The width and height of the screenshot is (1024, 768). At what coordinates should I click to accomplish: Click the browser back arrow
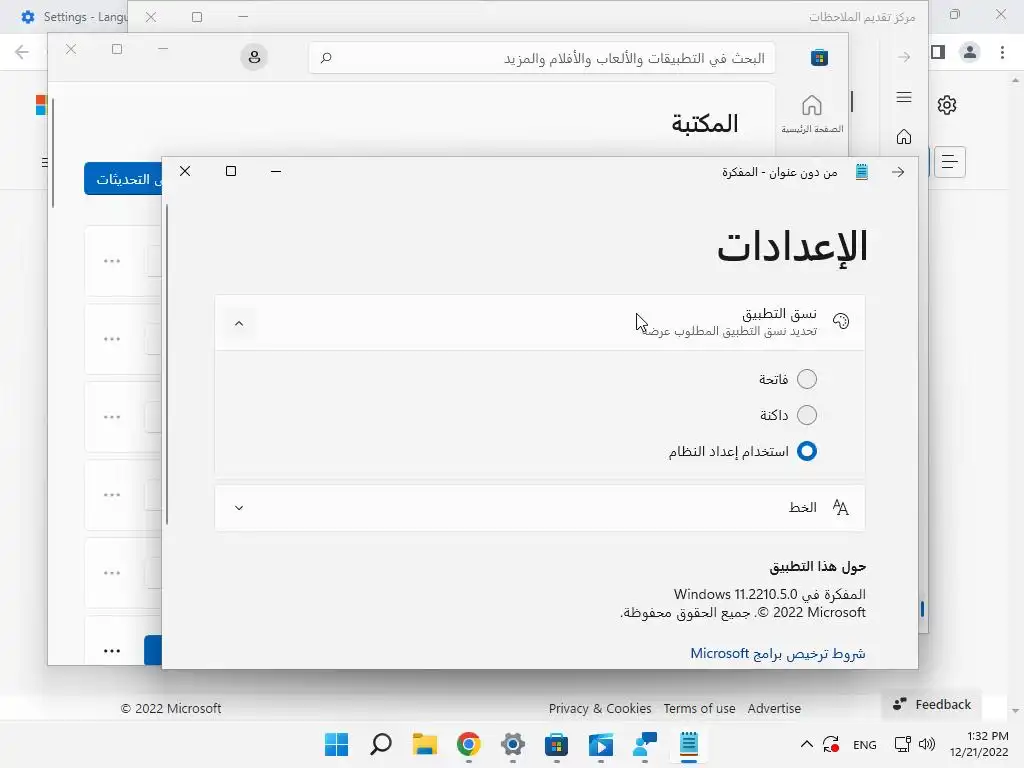pyautogui.click(x=22, y=52)
